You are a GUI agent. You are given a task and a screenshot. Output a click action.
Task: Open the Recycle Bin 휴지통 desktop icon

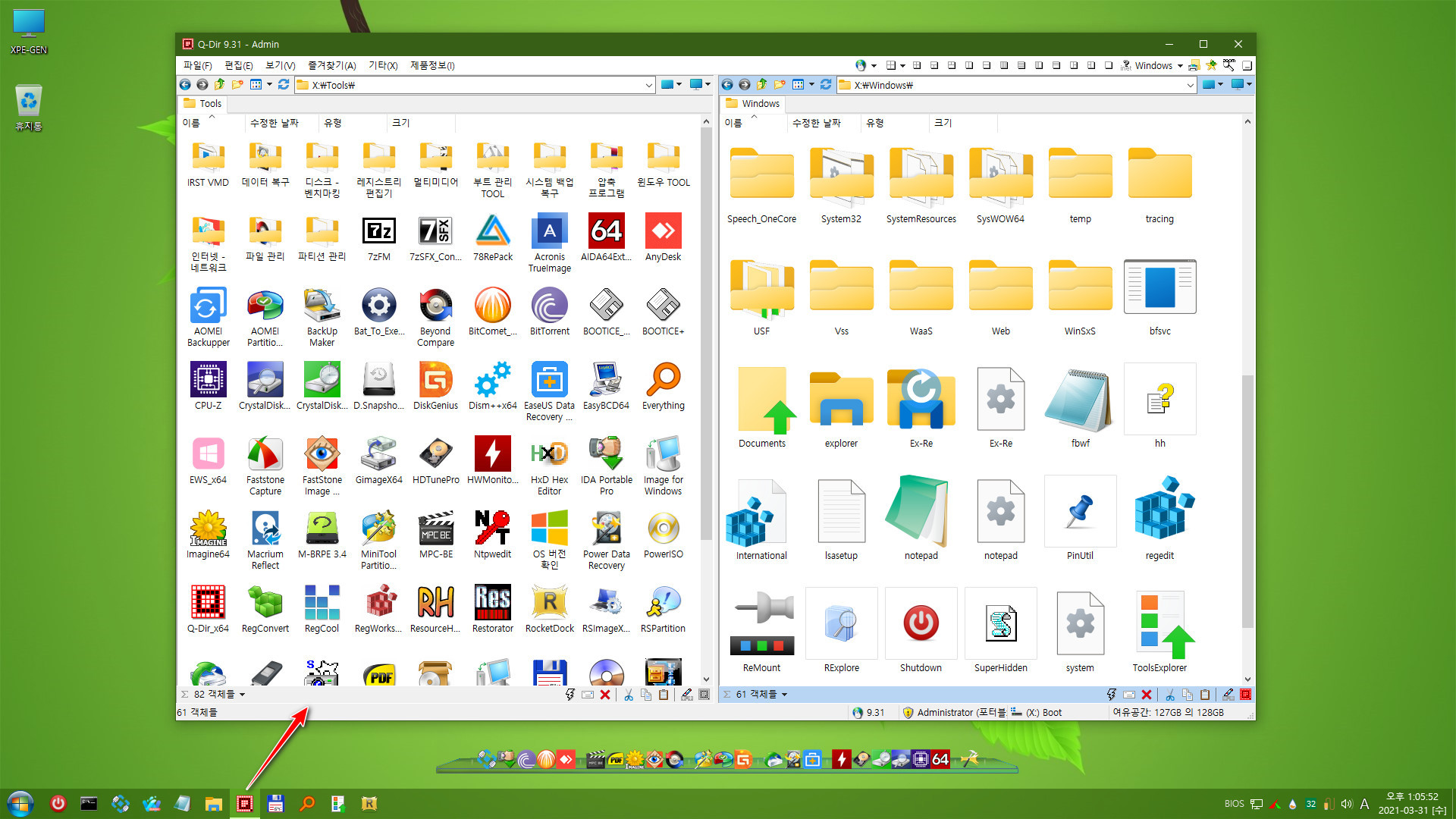[29, 108]
